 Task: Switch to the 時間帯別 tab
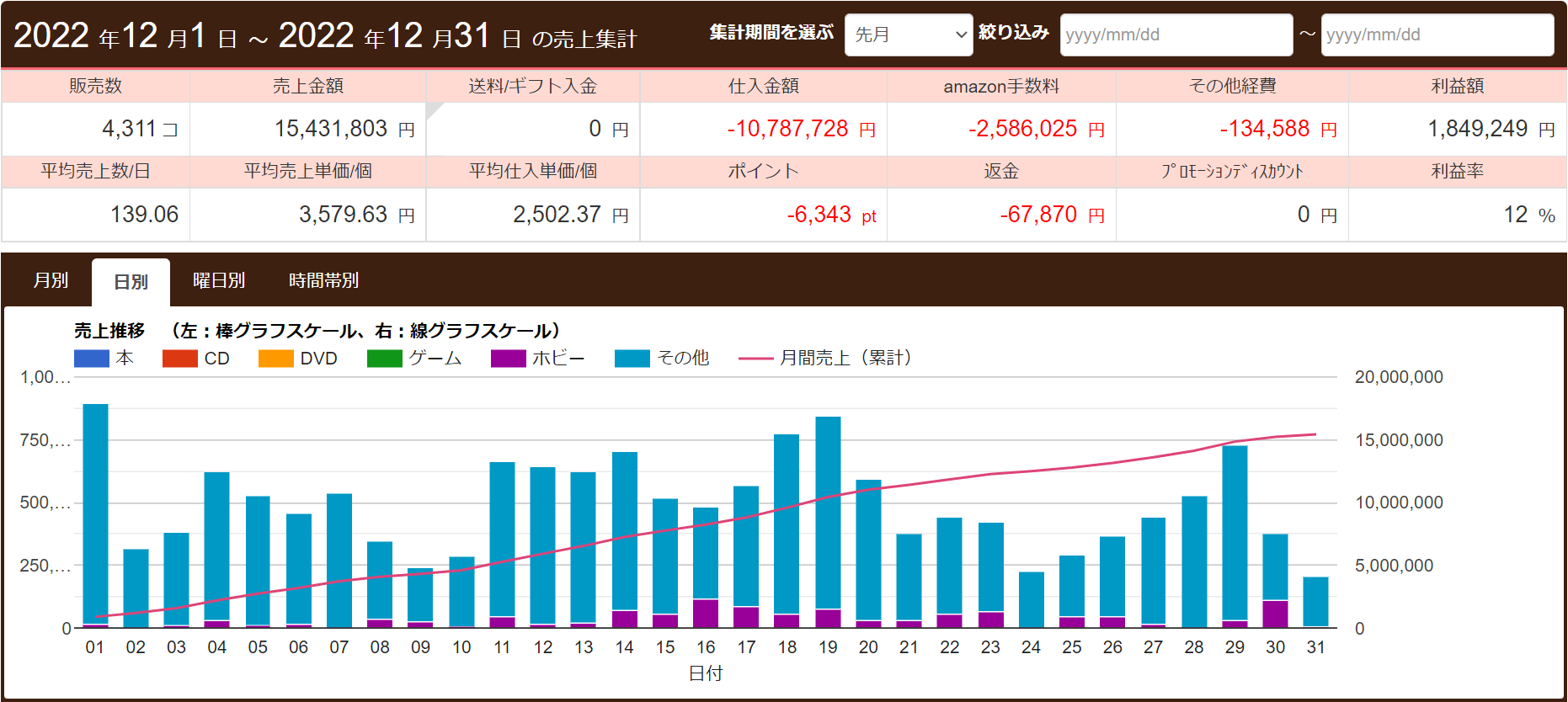[323, 280]
